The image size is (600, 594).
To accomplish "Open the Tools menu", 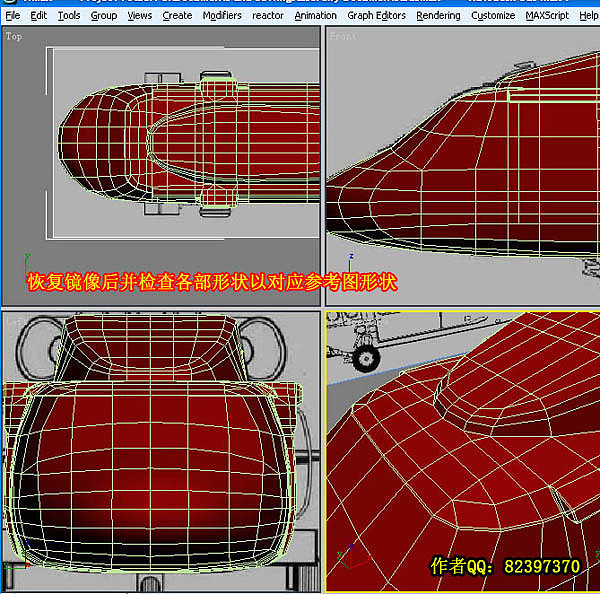I will point(69,16).
